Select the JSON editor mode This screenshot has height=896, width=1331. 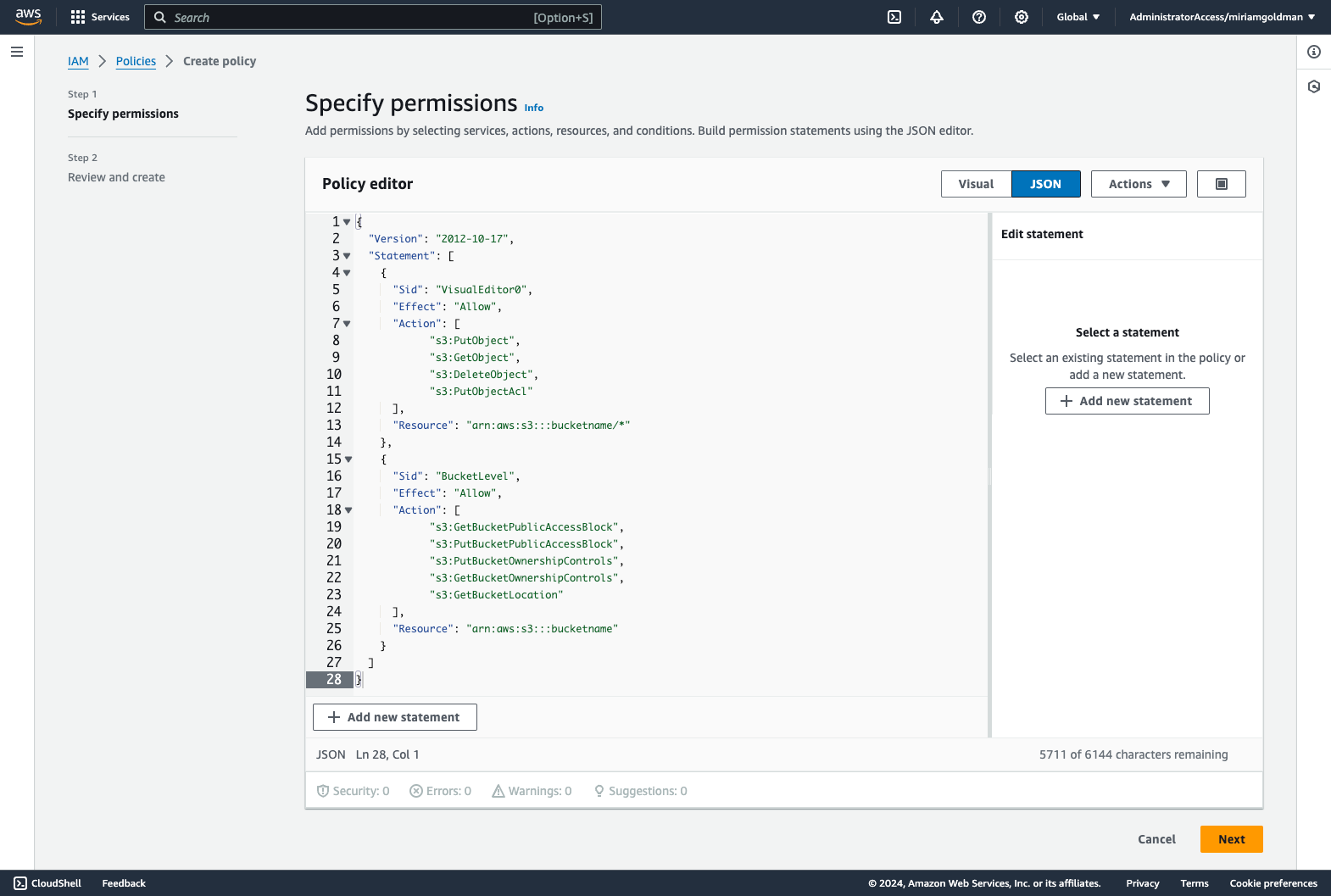pos(1045,184)
